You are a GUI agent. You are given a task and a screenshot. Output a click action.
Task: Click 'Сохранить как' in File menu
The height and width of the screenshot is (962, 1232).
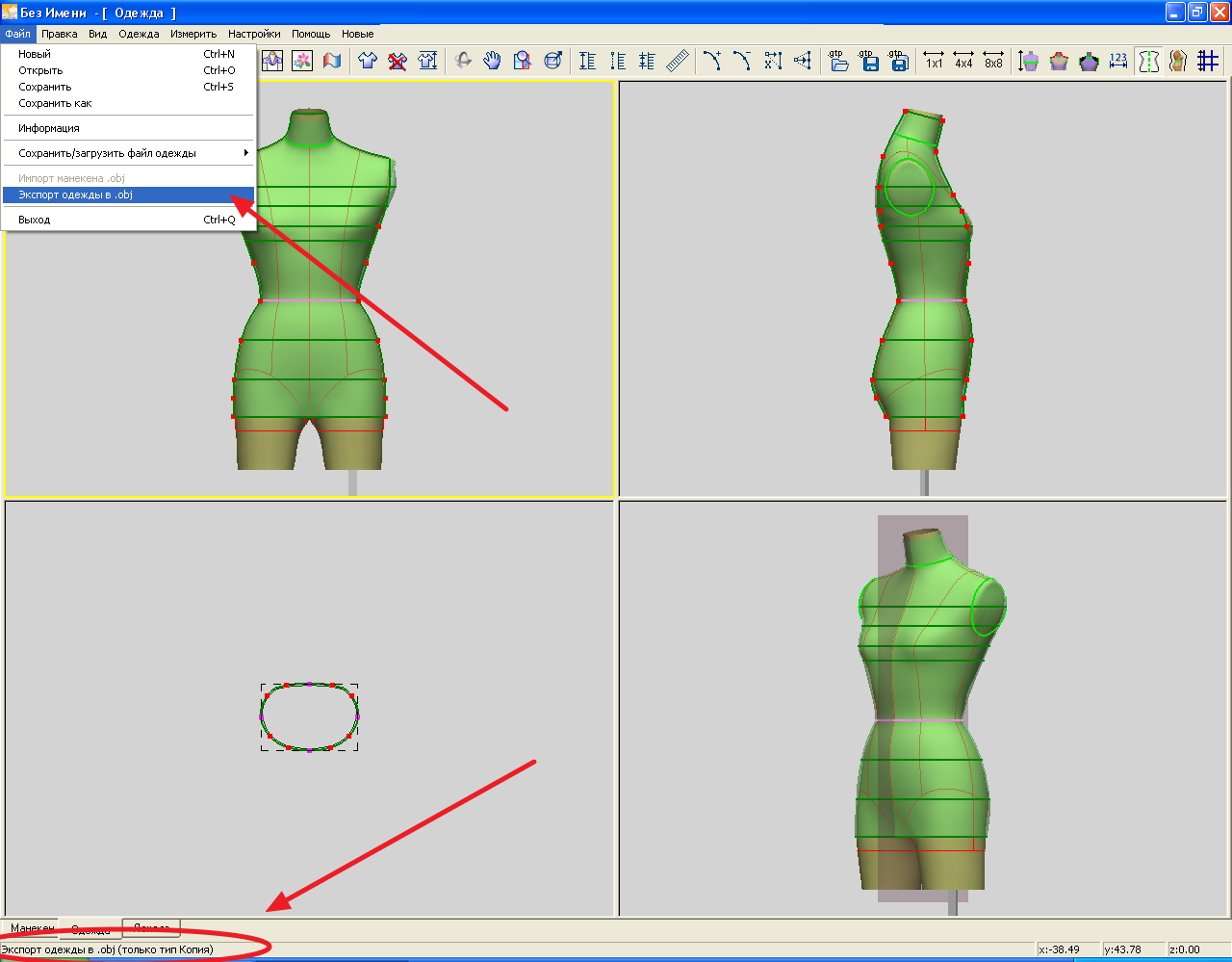(x=55, y=103)
